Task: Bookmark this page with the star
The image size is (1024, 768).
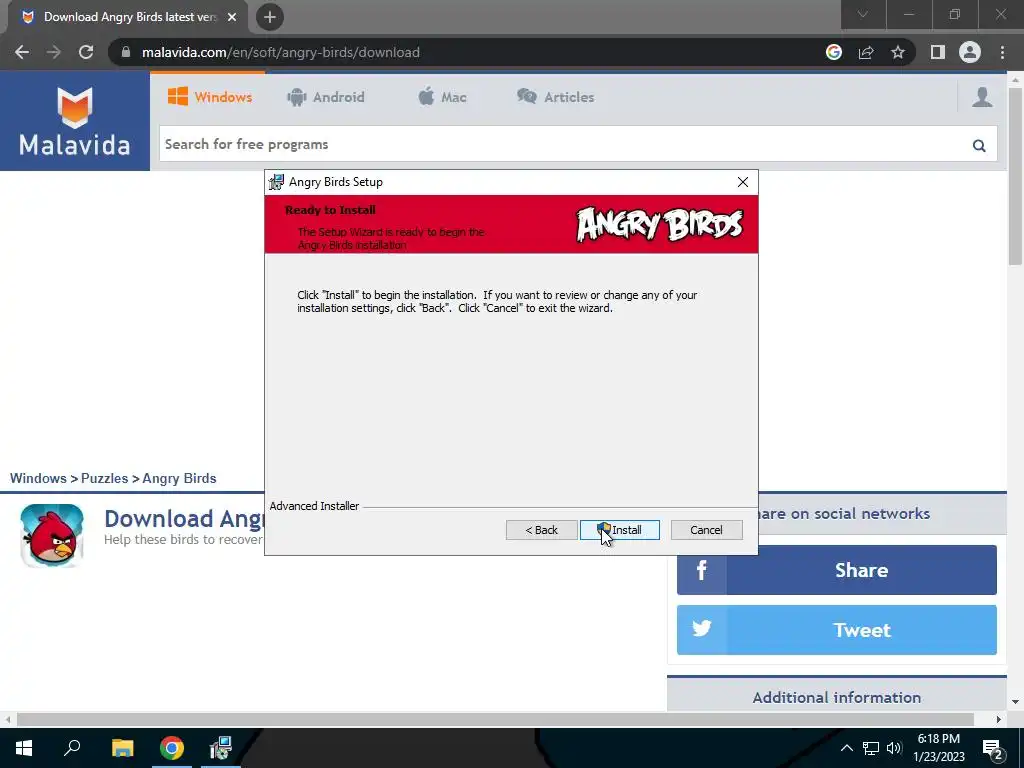Action: coord(898,52)
